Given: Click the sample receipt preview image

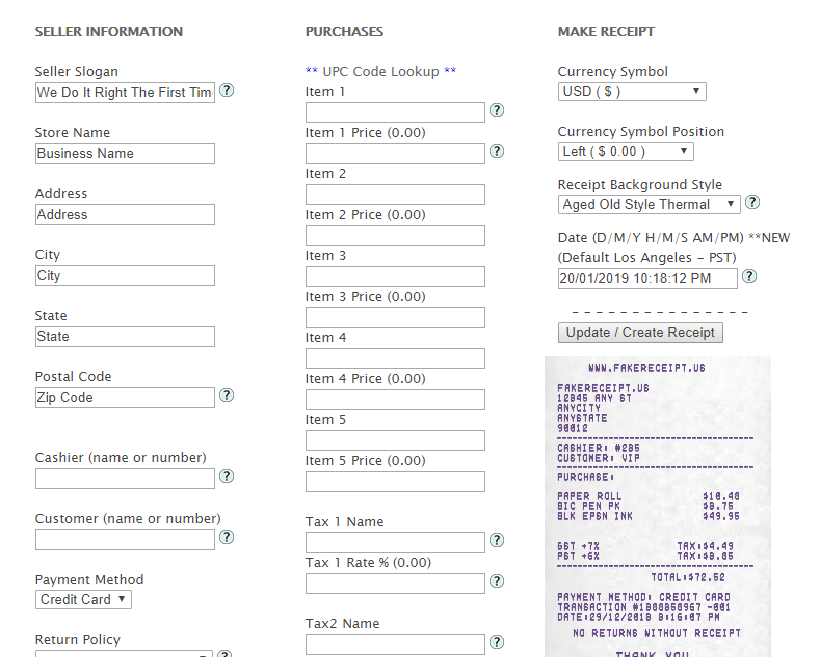Looking at the screenshot, I should click(x=658, y=507).
